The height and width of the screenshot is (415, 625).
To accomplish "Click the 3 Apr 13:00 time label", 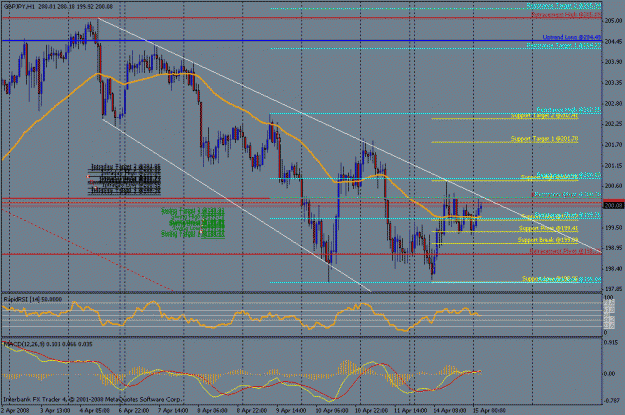I will [x=55, y=411].
